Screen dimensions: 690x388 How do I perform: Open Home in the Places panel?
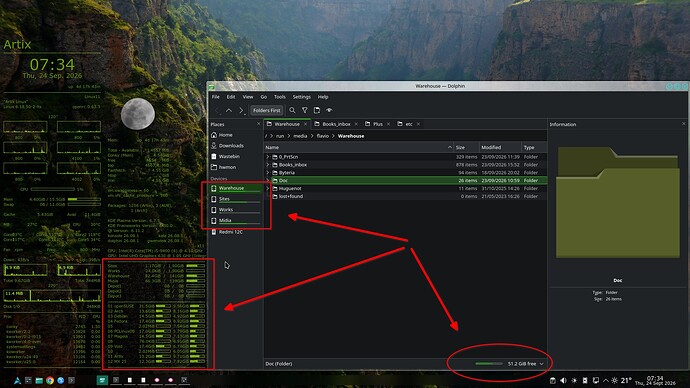235,135
